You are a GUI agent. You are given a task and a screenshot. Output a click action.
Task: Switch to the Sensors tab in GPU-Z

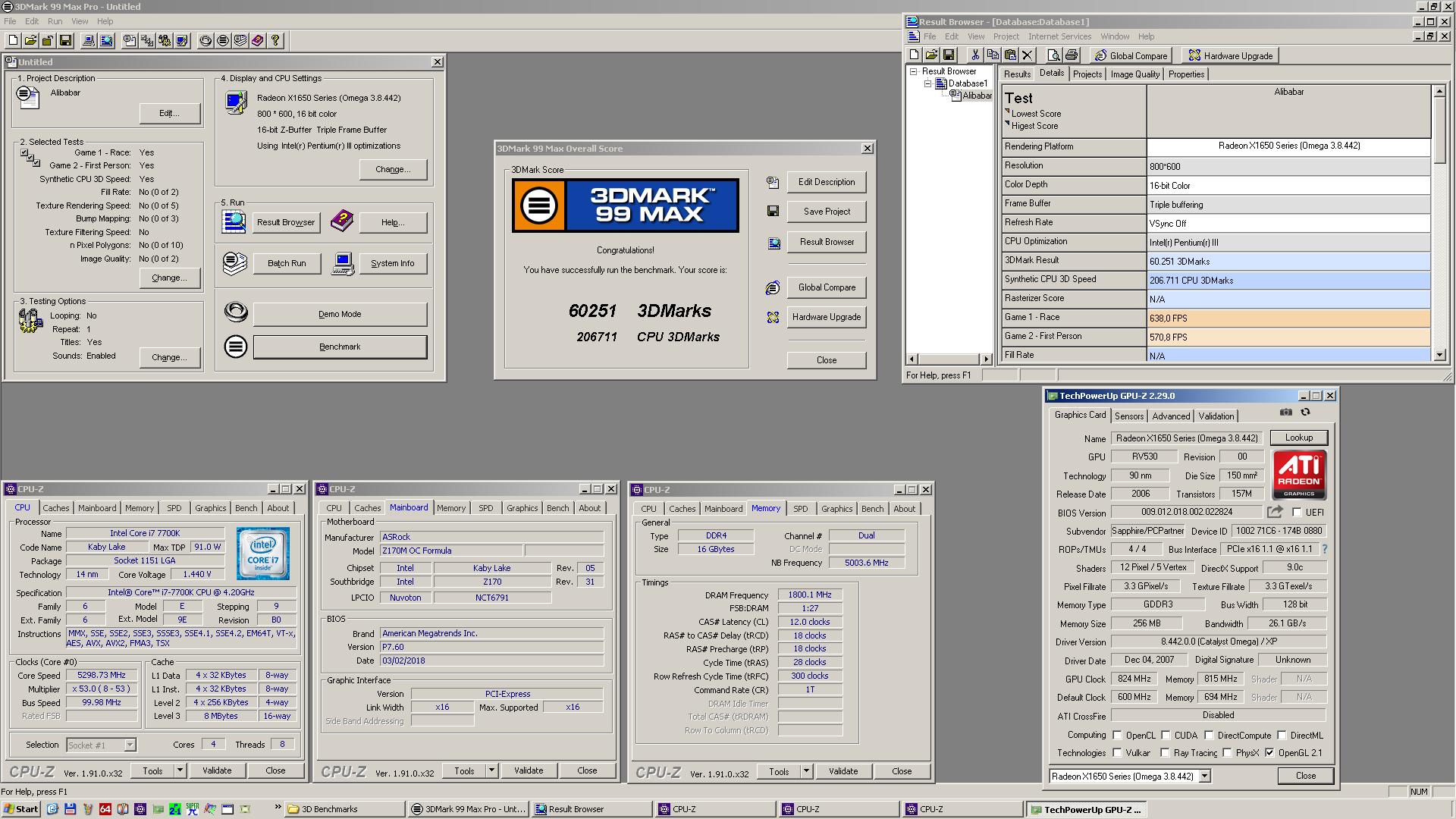click(x=1128, y=416)
